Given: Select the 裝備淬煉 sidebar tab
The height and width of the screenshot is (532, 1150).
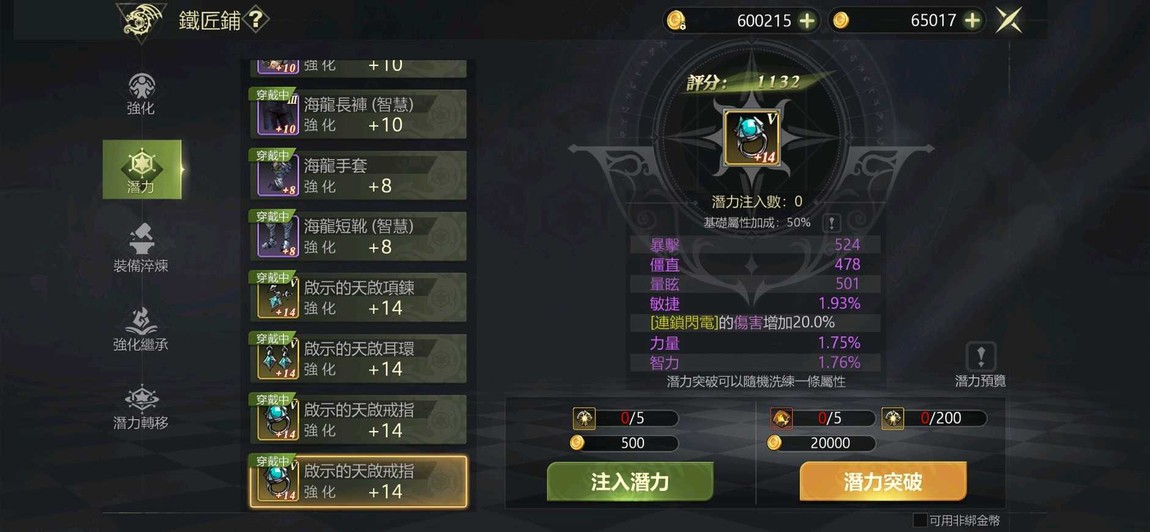Looking at the screenshot, I should pos(141,248).
